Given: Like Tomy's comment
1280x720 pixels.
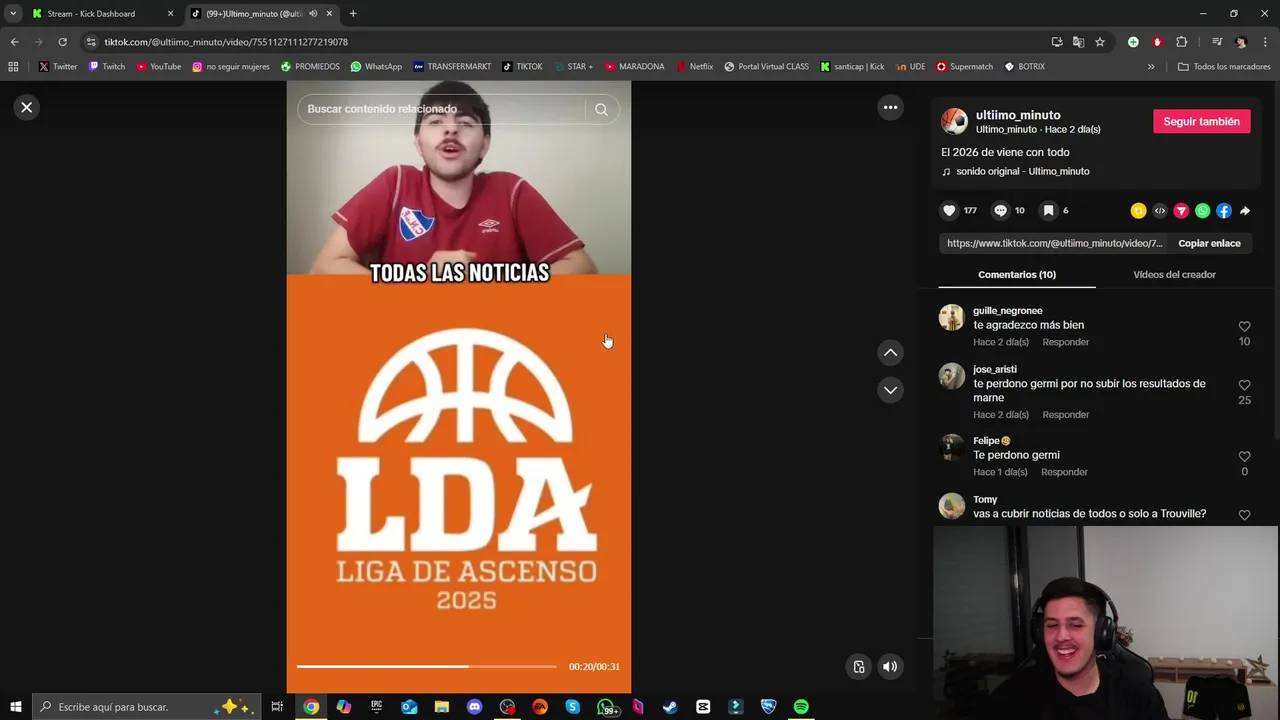Looking at the screenshot, I should [x=1244, y=515].
